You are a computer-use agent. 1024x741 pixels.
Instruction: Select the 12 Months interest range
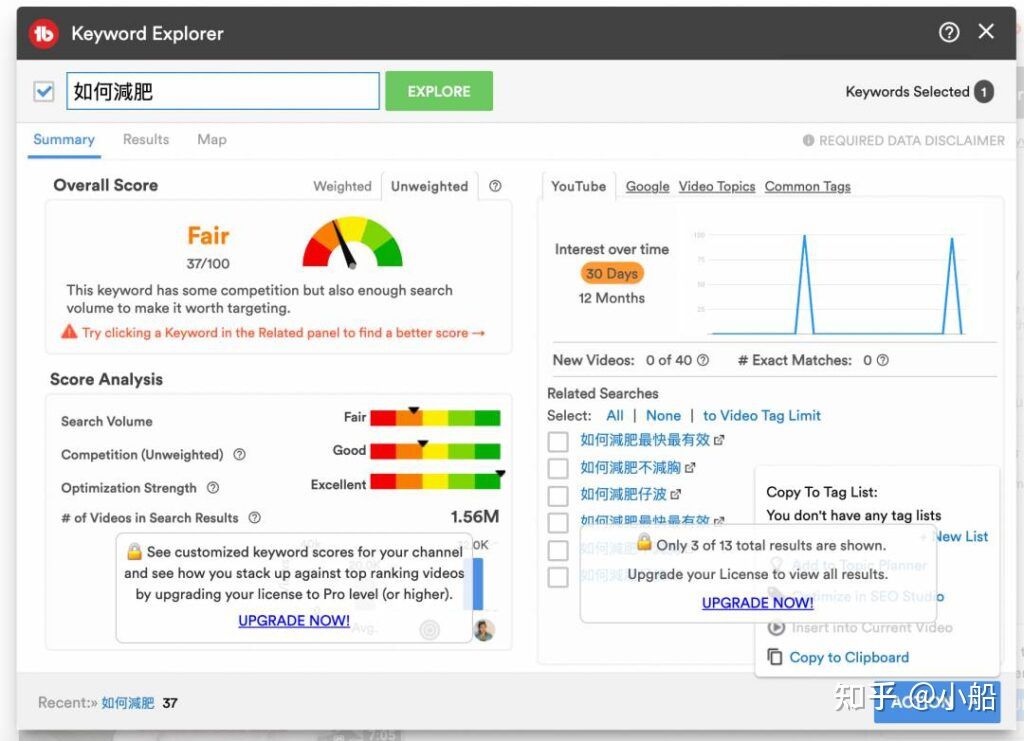coord(612,298)
